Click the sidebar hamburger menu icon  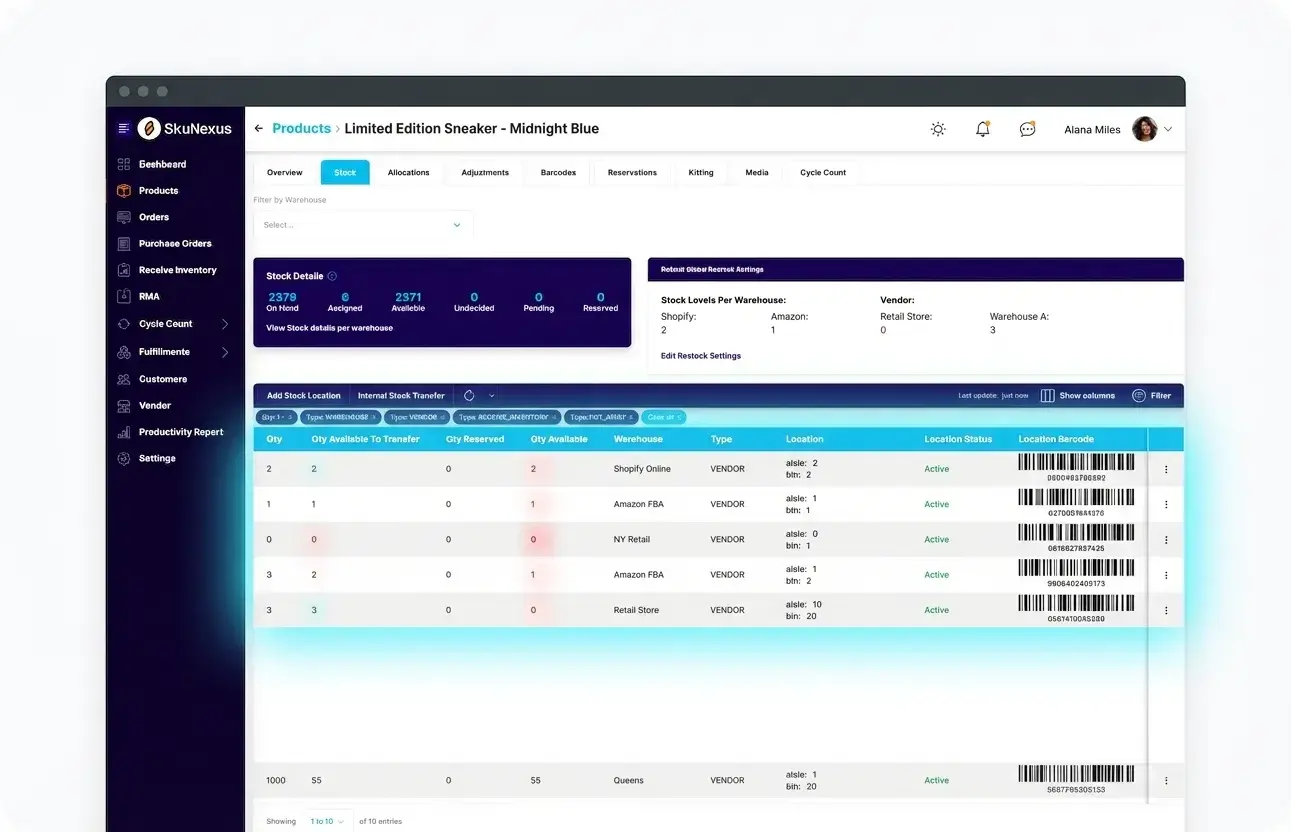click(123, 128)
